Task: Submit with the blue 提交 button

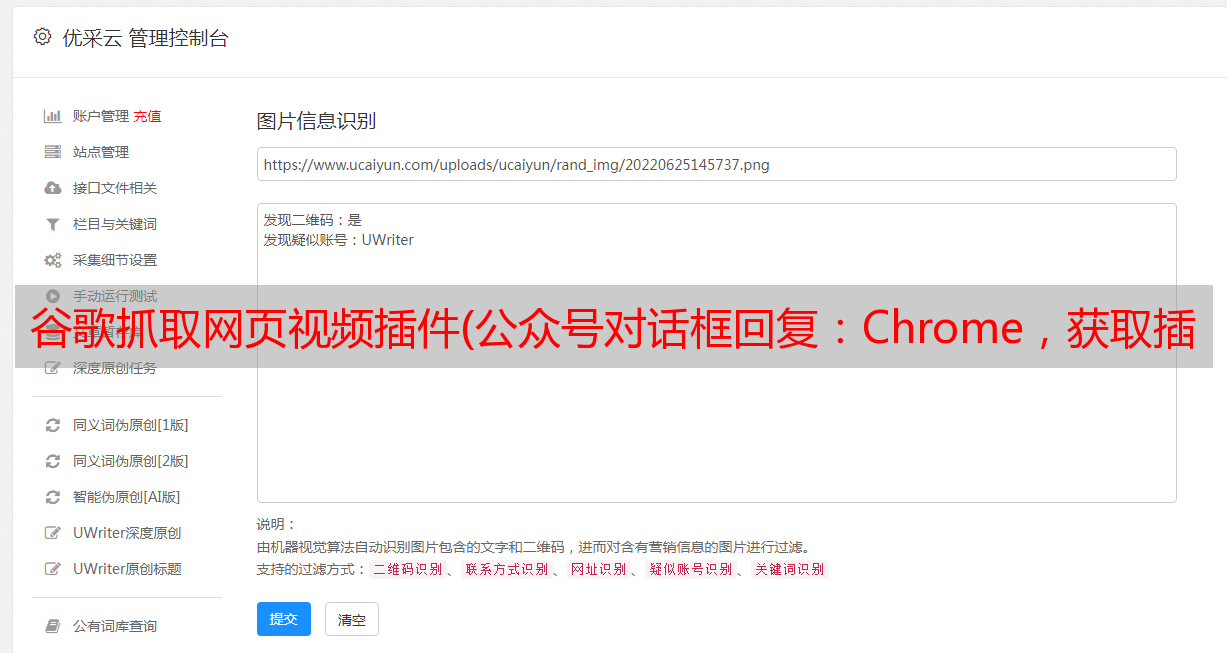Action: click(x=284, y=619)
